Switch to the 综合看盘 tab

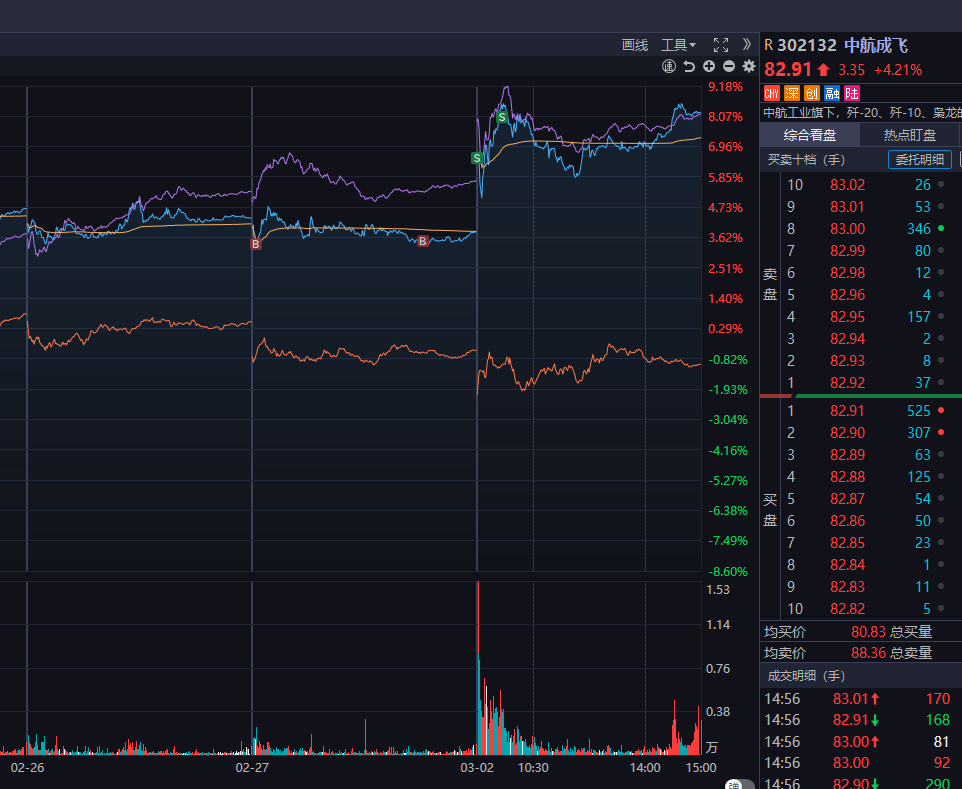(809, 135)
